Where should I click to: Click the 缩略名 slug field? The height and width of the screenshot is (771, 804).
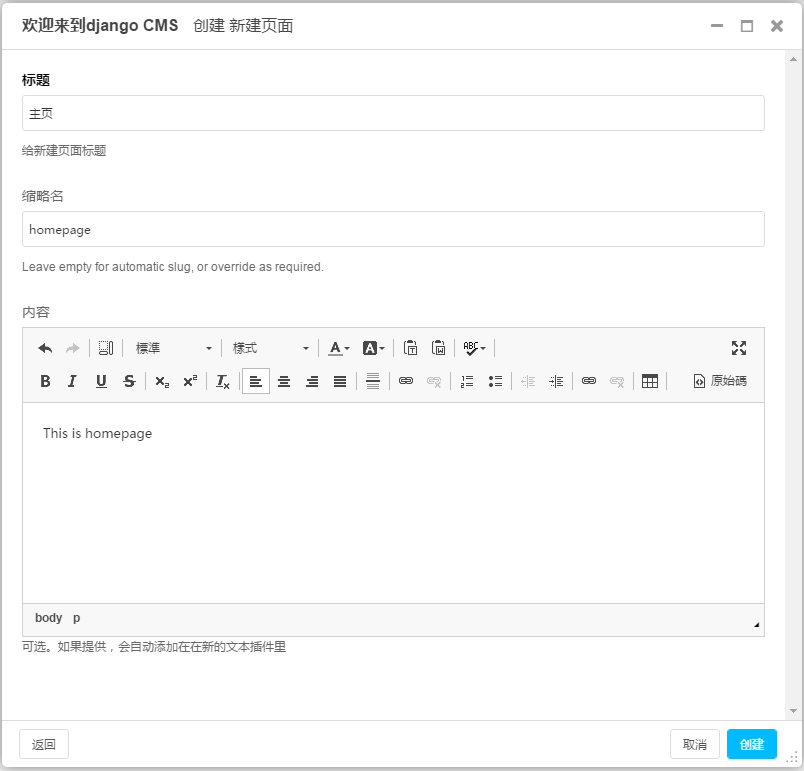tap(393, 229)
